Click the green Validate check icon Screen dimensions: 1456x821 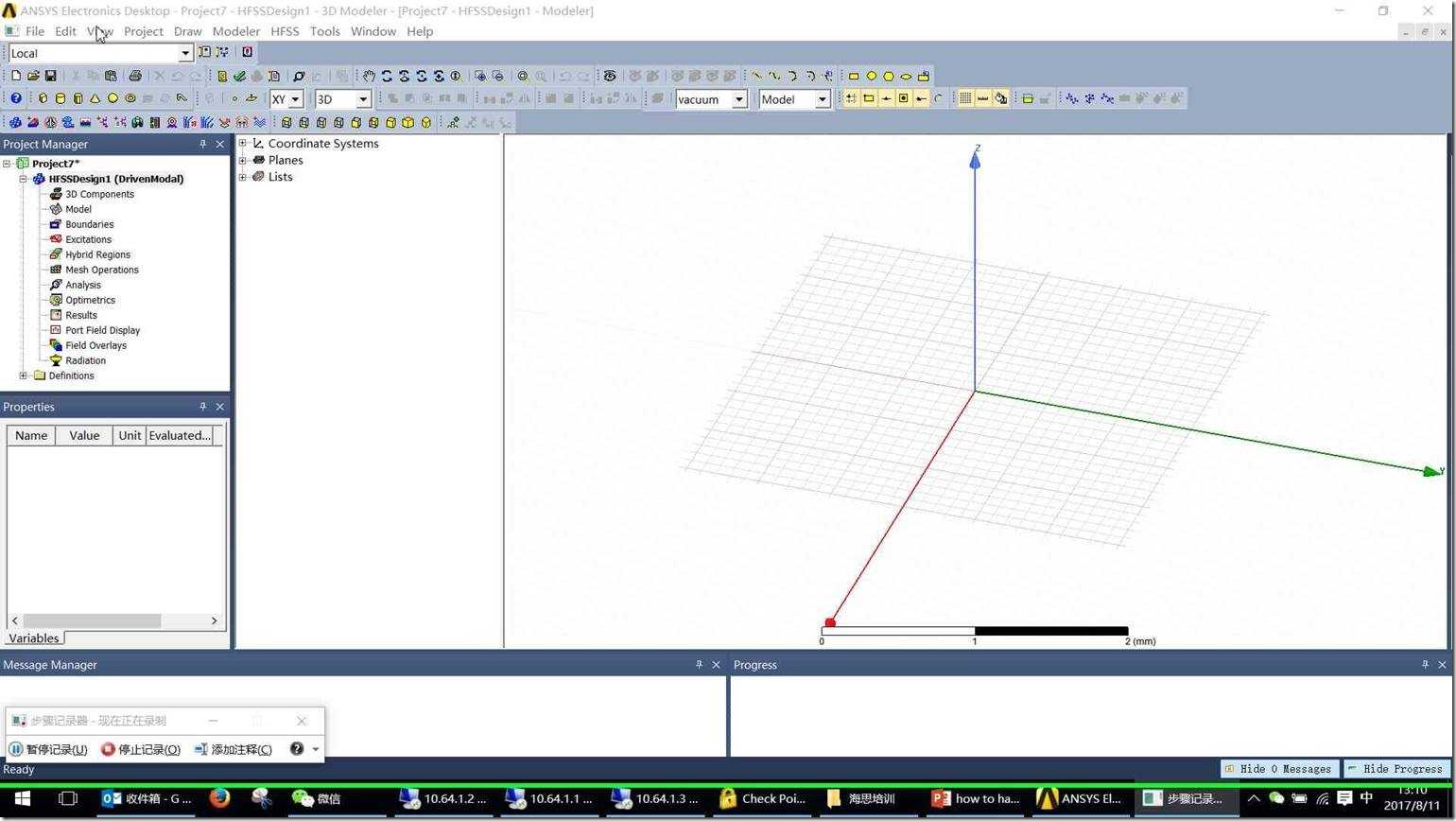pos(239,76)
